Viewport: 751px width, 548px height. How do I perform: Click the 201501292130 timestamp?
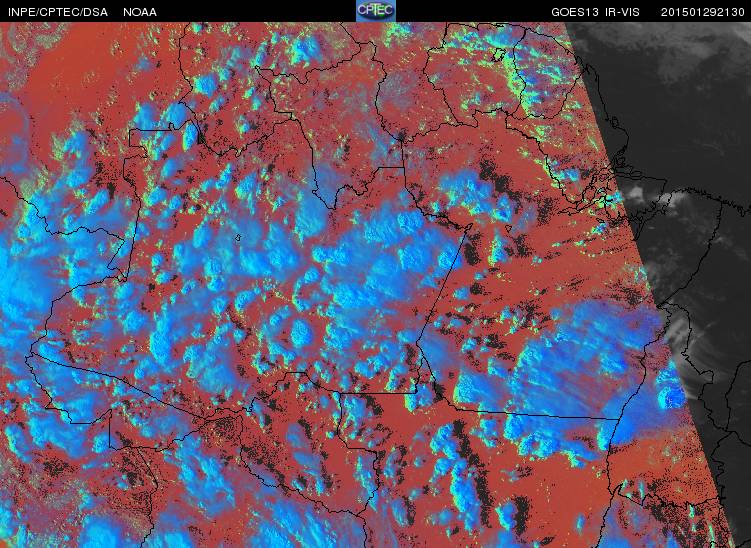[x=703, y=12]
